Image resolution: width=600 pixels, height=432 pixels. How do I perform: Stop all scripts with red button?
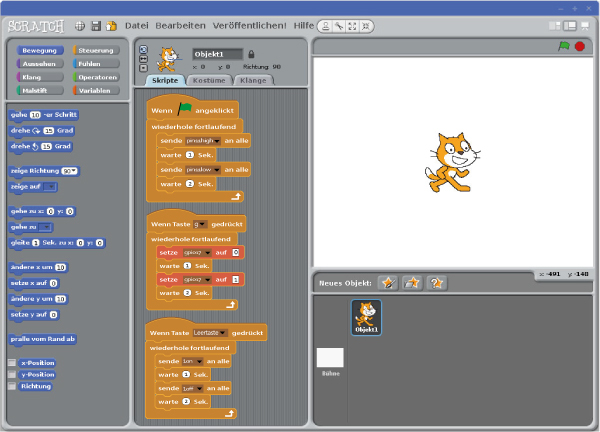[580, 46]
